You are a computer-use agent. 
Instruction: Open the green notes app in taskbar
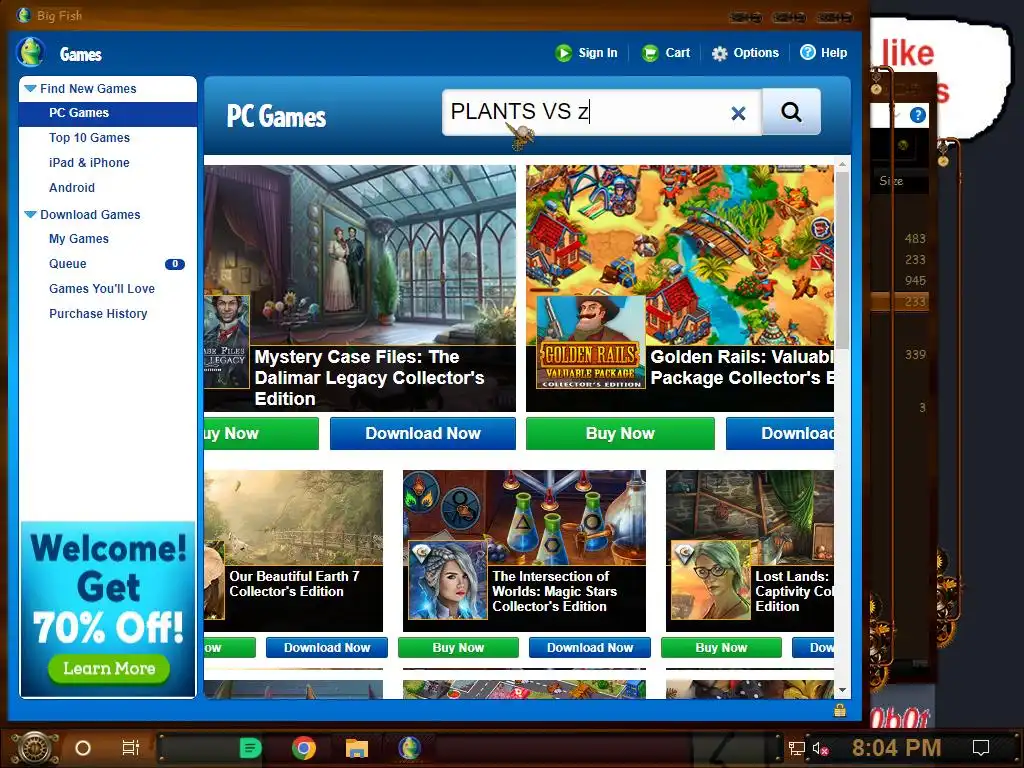pos(250,748)
